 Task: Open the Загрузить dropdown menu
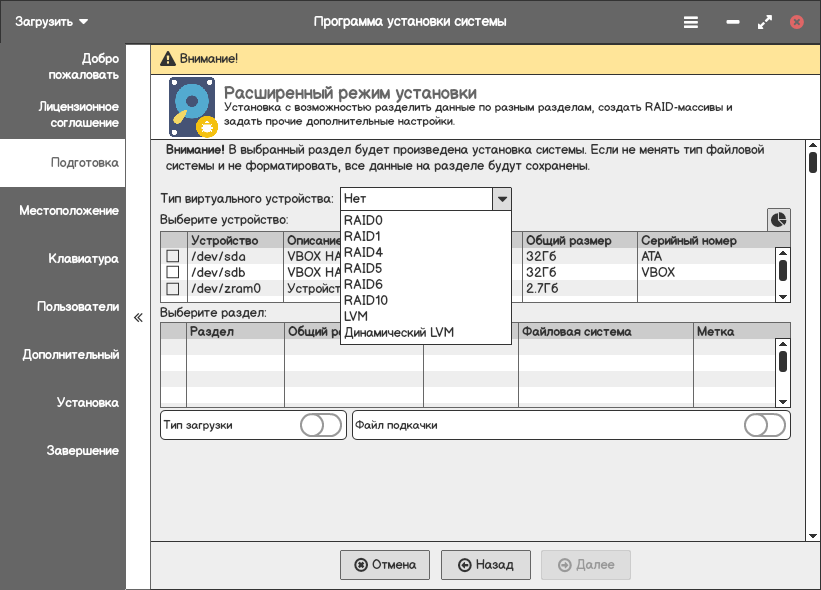(52, 21)
